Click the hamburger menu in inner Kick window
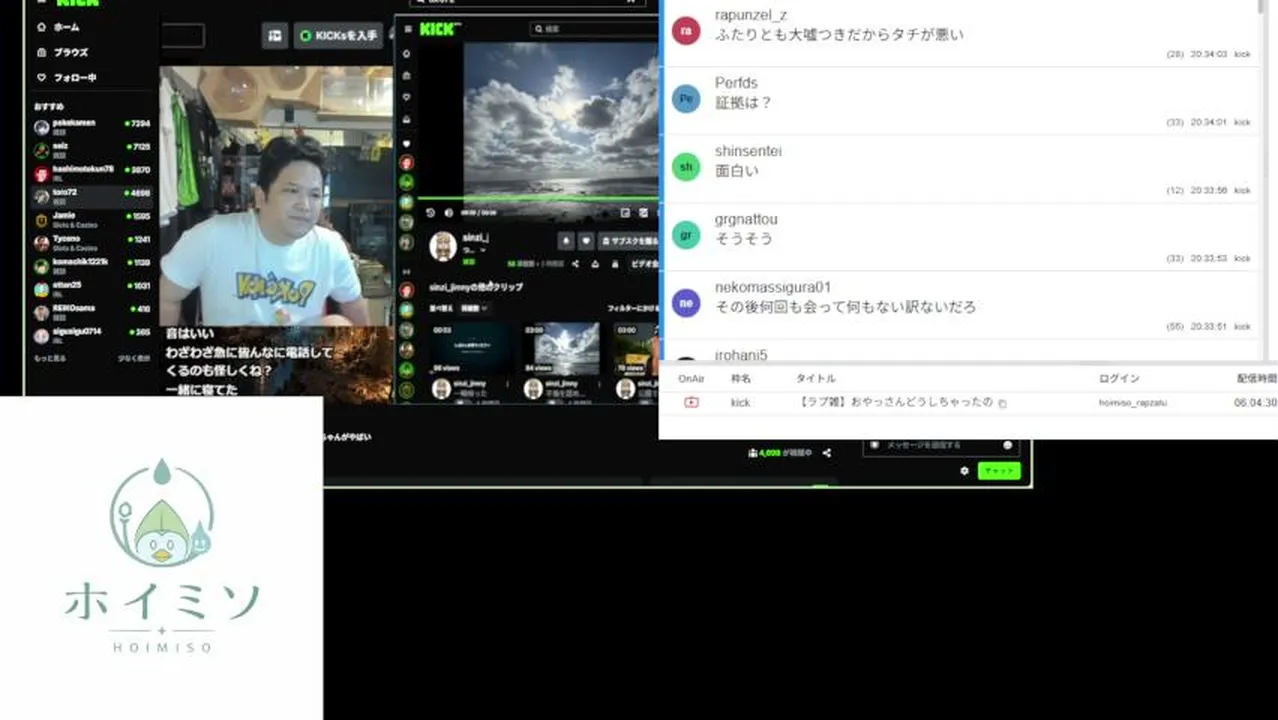The image size is (1278, 720). point(406,29)
